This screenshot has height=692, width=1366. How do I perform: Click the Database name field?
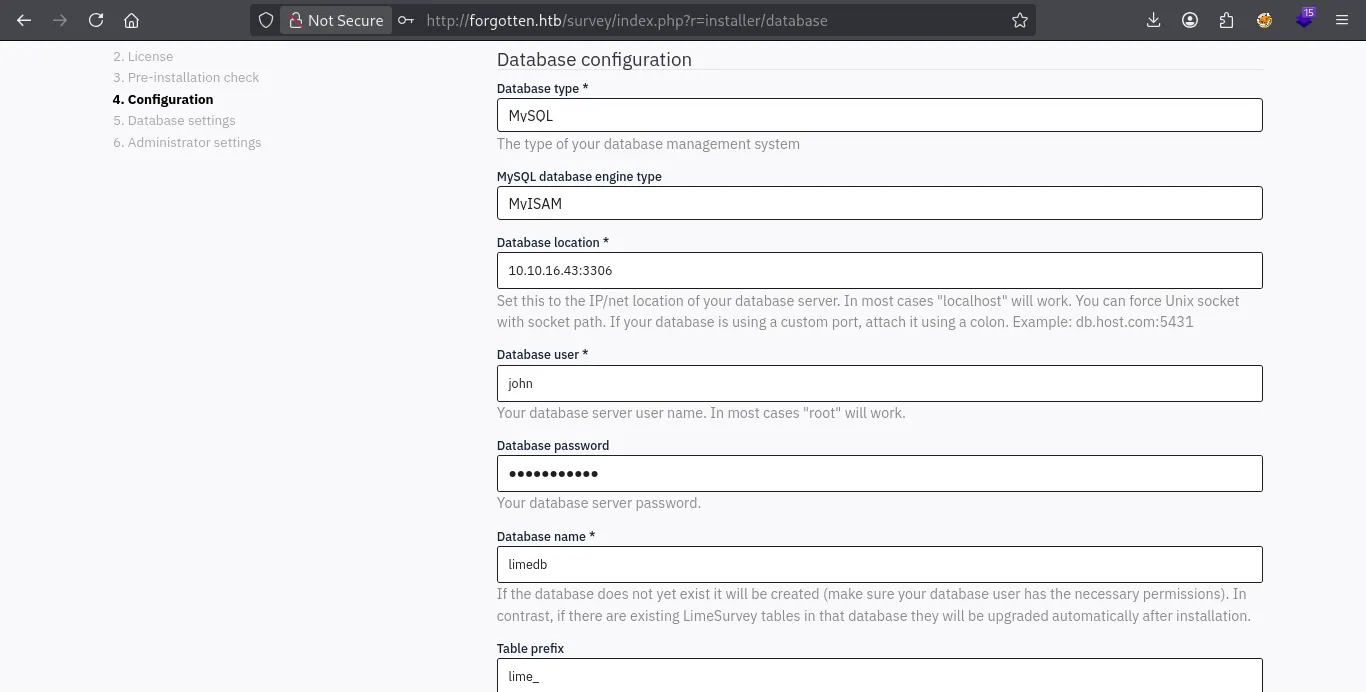[879, 564]
